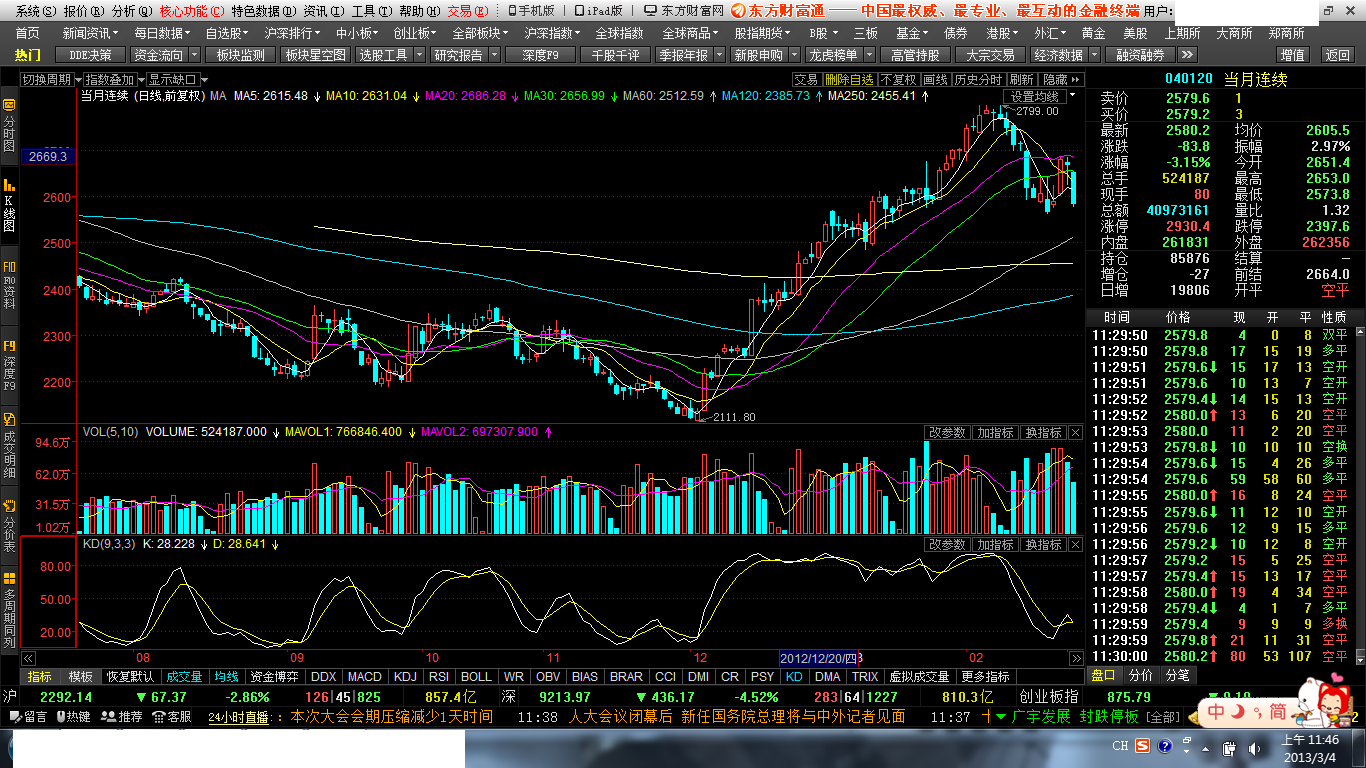1366x768 pixels.
Task: Select the K线图 sidebar icon
Action: click(x=9, y=206)
